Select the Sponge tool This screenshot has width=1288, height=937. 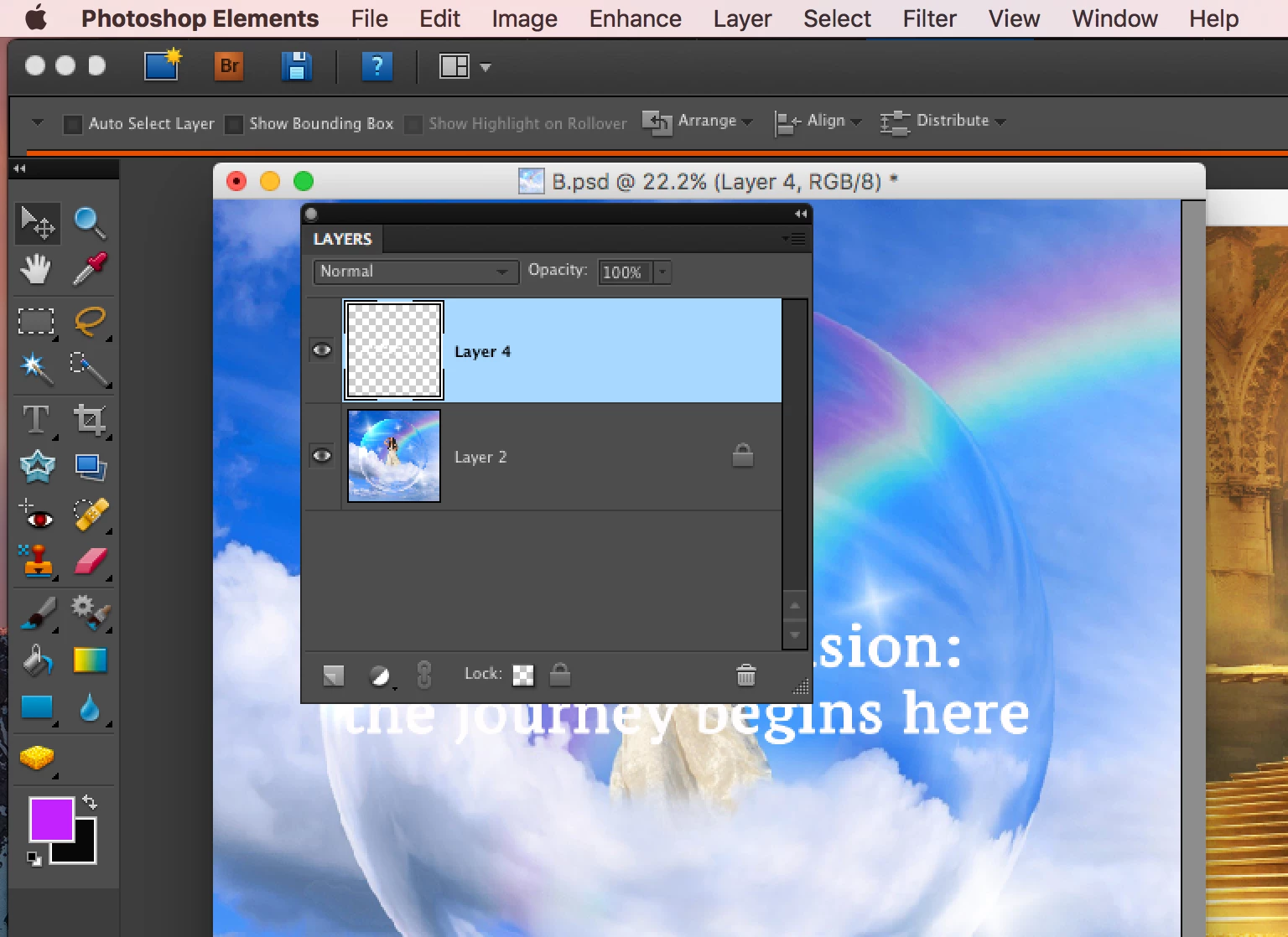[x=36, y=758]
